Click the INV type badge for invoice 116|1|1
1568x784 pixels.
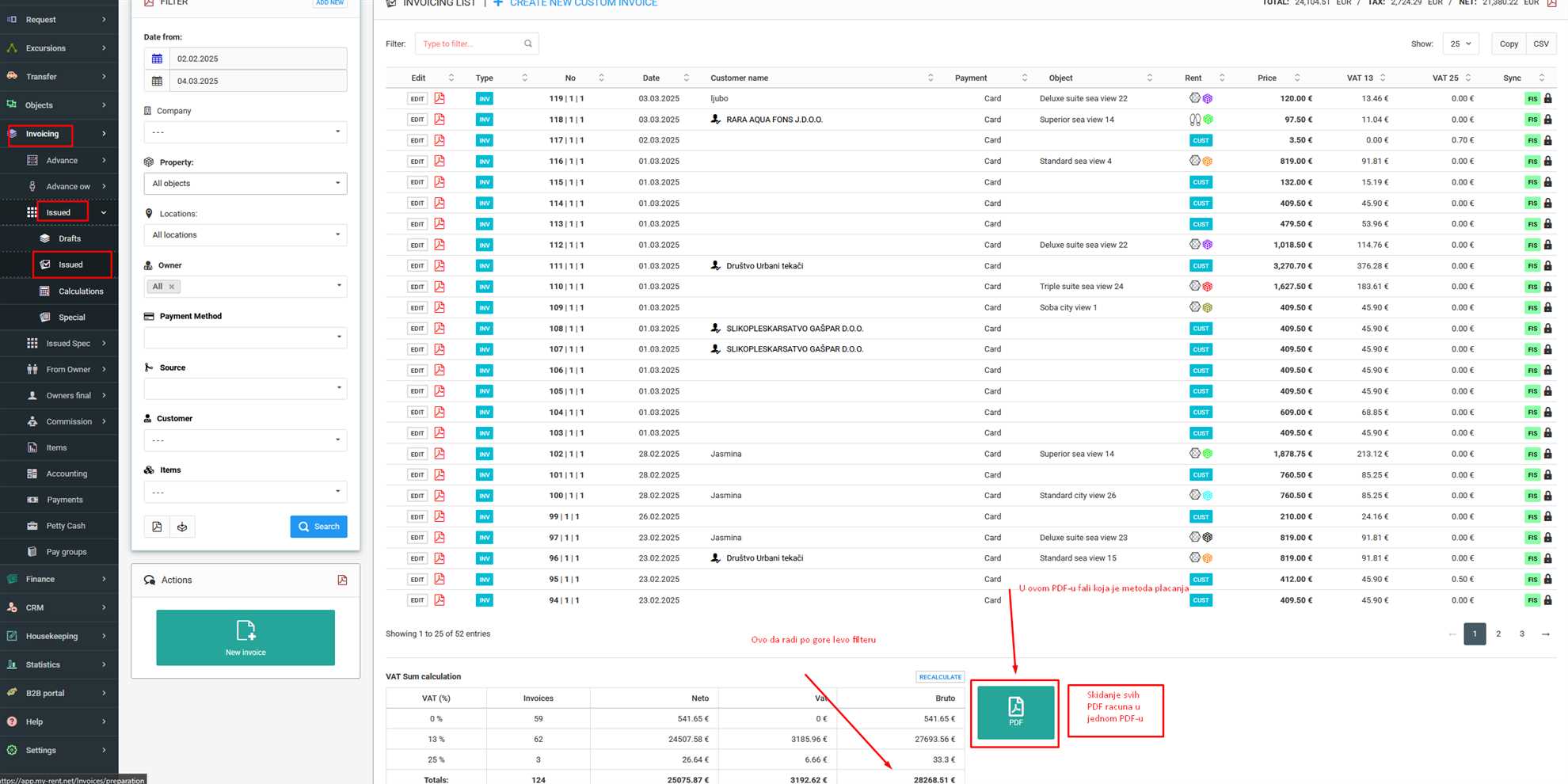(x=484, y=162)
